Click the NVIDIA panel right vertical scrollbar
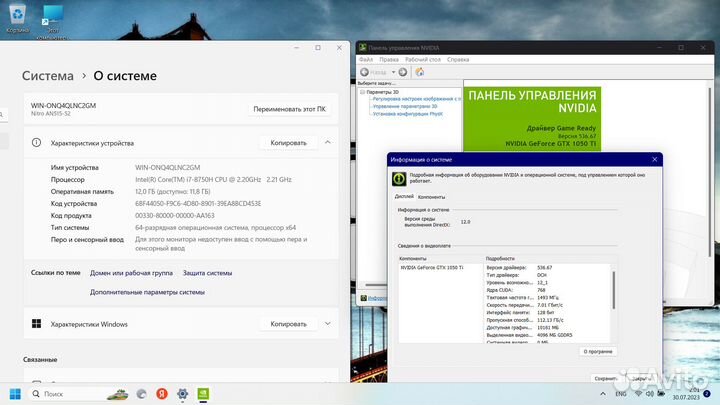Viewport: 720px width, 405px height. click(710, 172)
